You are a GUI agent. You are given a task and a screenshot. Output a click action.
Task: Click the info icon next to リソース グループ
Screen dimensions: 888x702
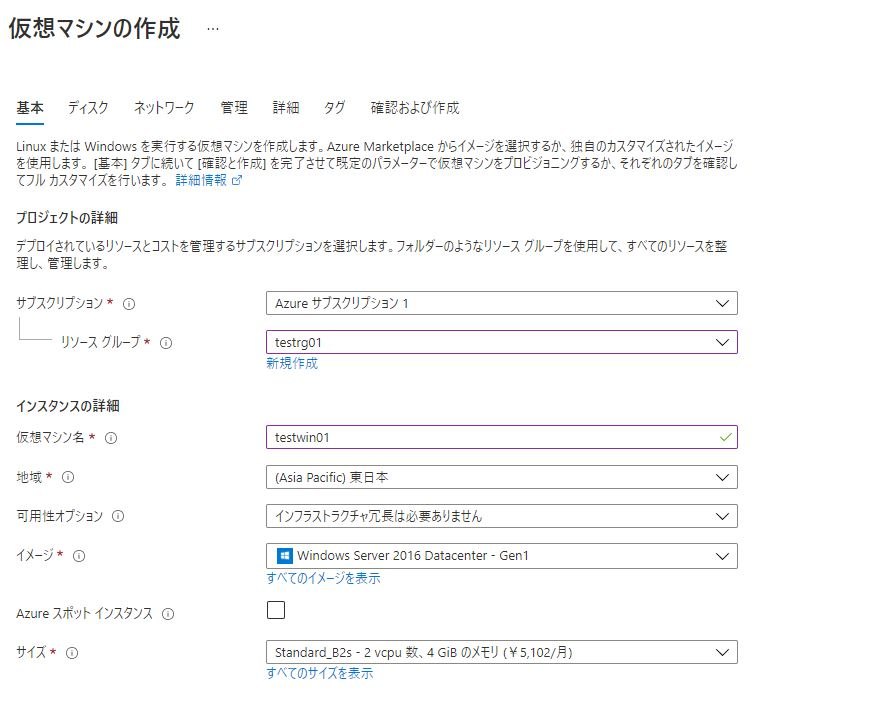166,343
